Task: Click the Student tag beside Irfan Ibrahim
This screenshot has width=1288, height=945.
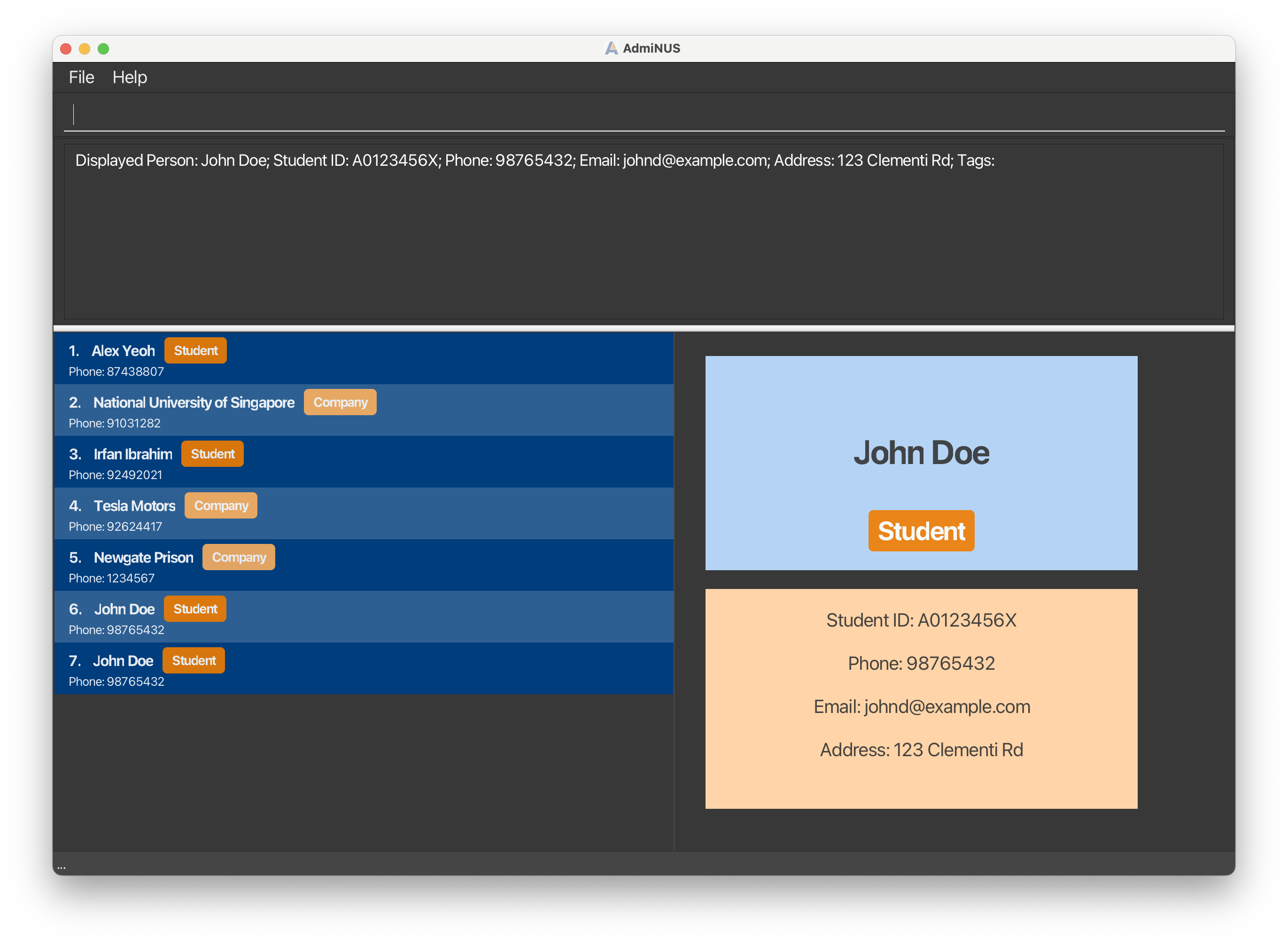Action: (212, 454)
